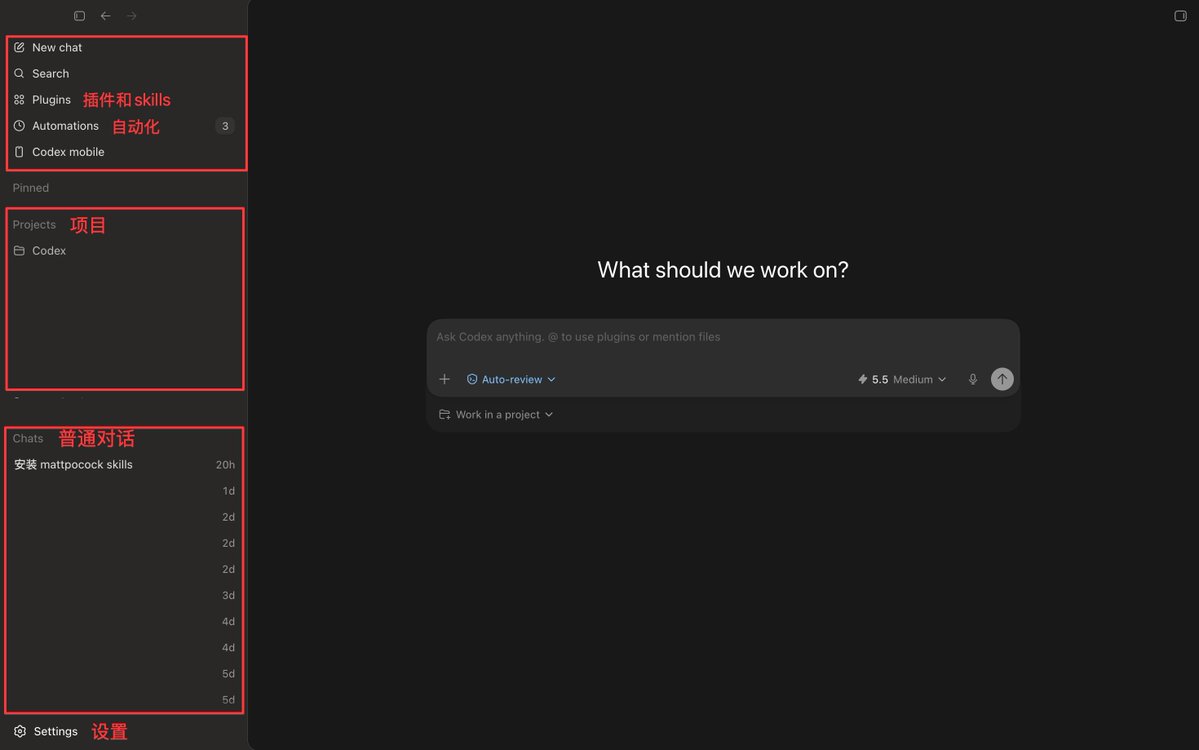
Task: Toggle the right panel icon
Action: tap(1180, 16)
